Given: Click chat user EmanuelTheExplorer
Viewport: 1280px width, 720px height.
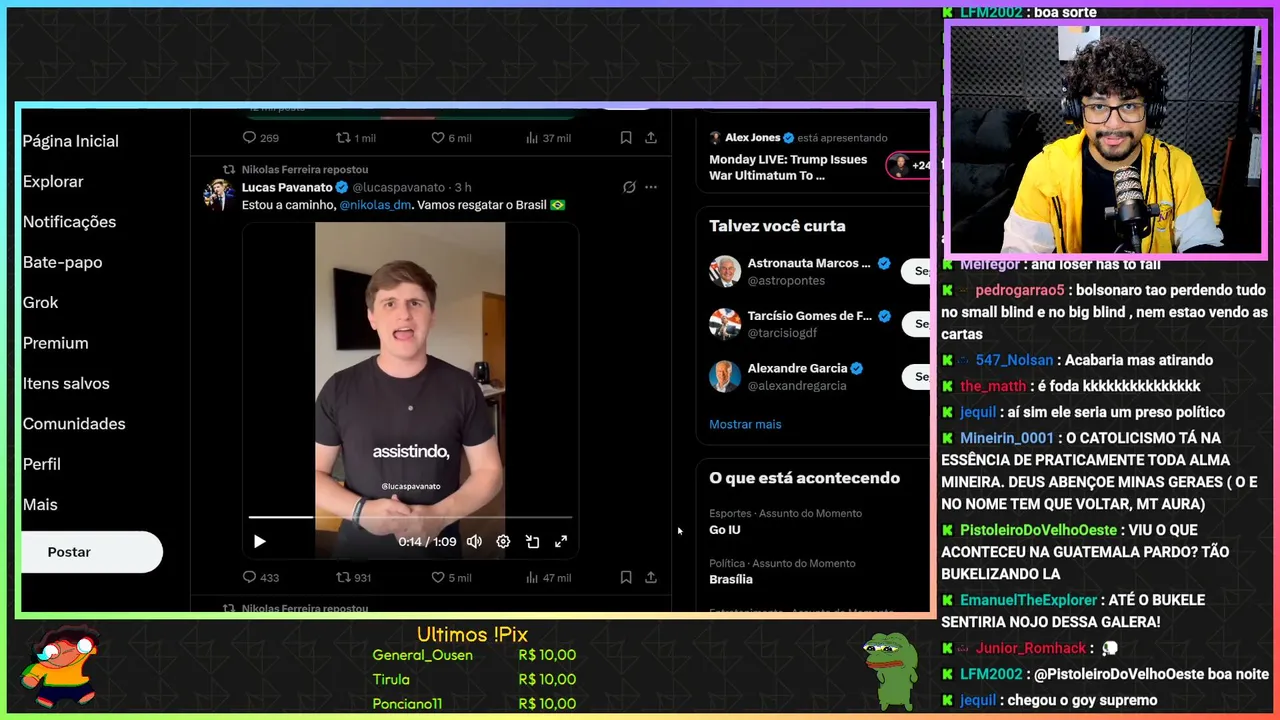Looking at the screenshot, I should click(x=1028, y=600).
